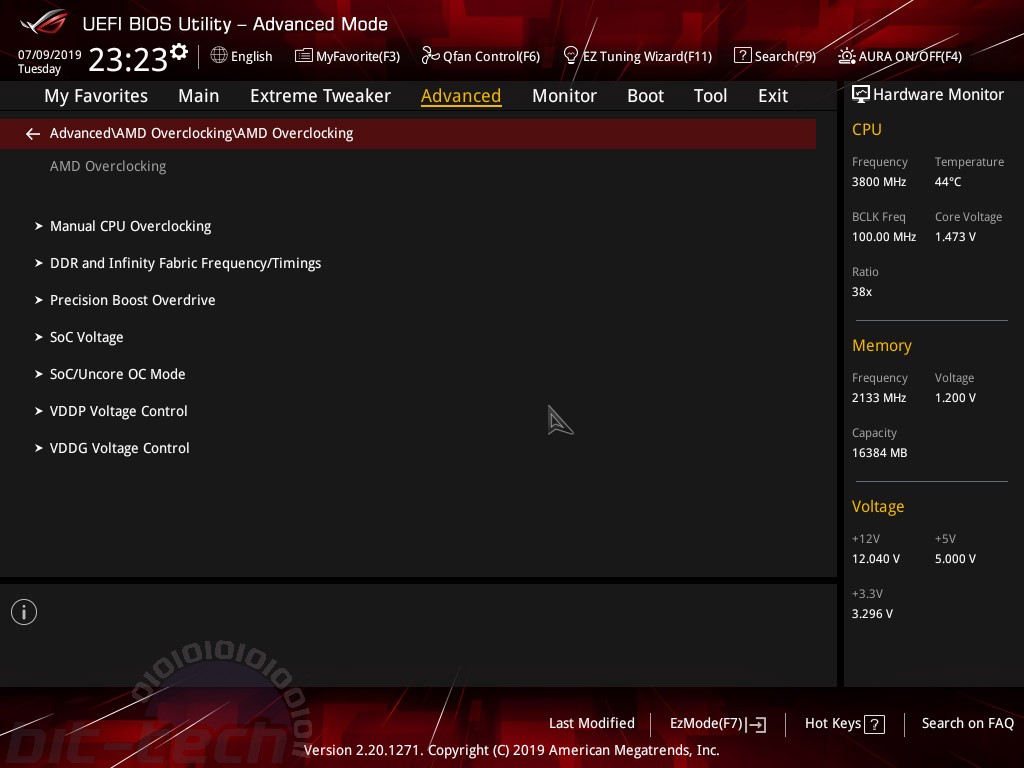This screenshot has width=1024, height=768.
Task: Expand VDDP Voltage Control arrow
Action: point(39,411)
